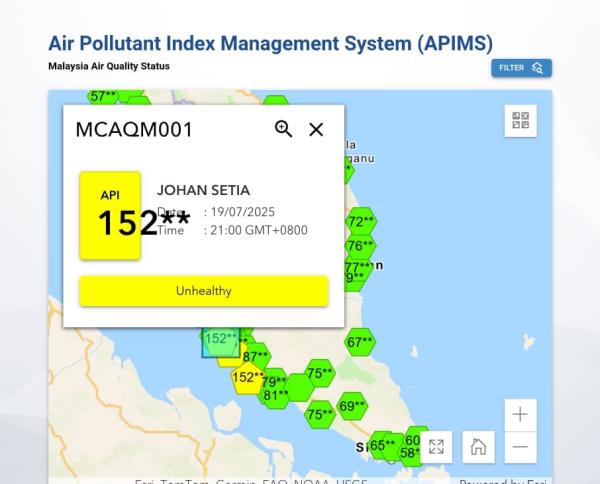Select the green 87** station marker
This screenshot has height=484, width=600.
tap(256, 357)
